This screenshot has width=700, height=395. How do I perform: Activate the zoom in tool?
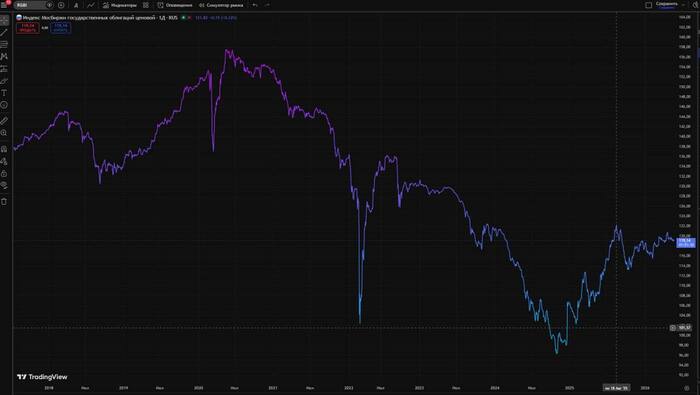4,133
